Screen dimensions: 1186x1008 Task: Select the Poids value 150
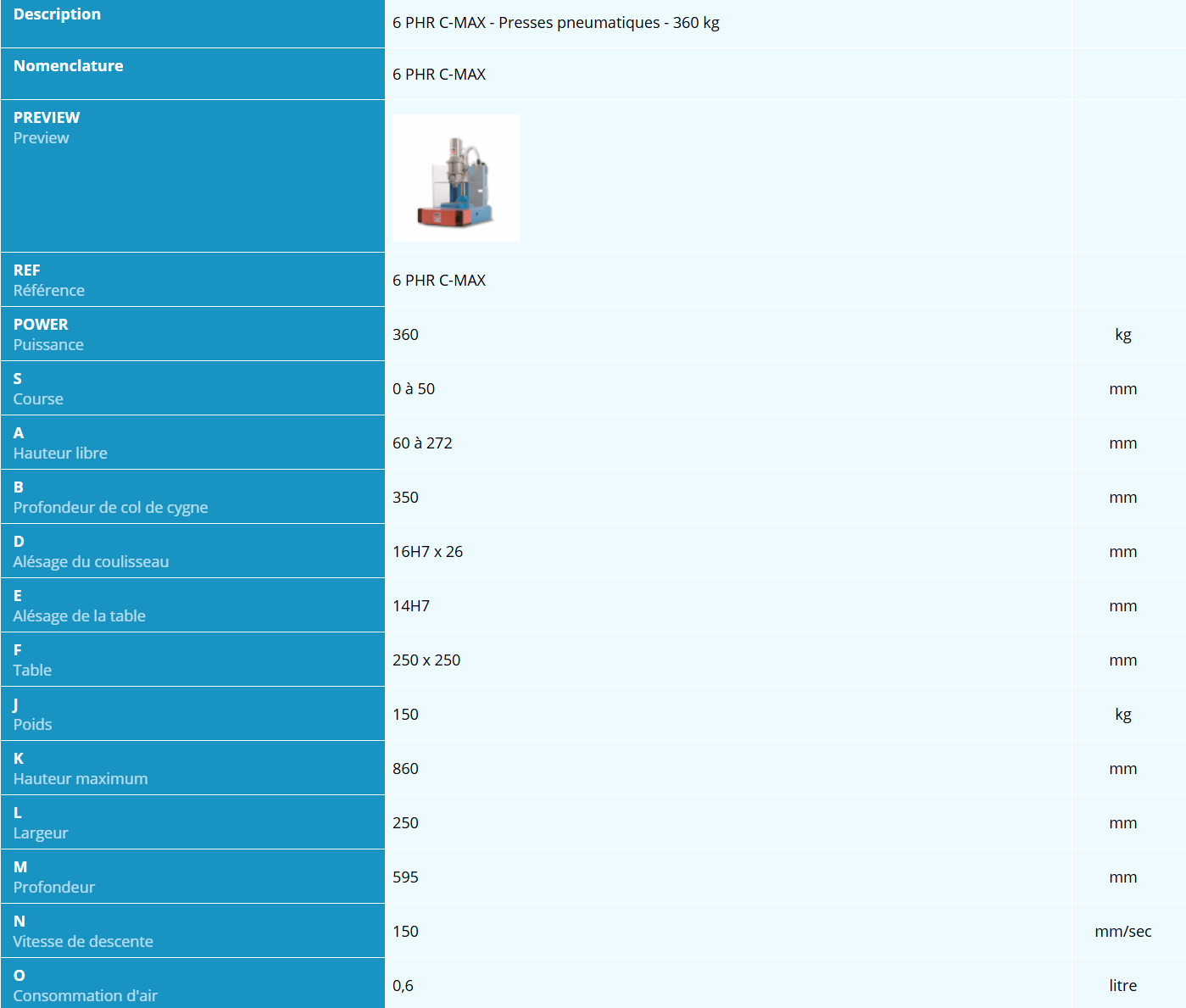[x=405, y=715]
